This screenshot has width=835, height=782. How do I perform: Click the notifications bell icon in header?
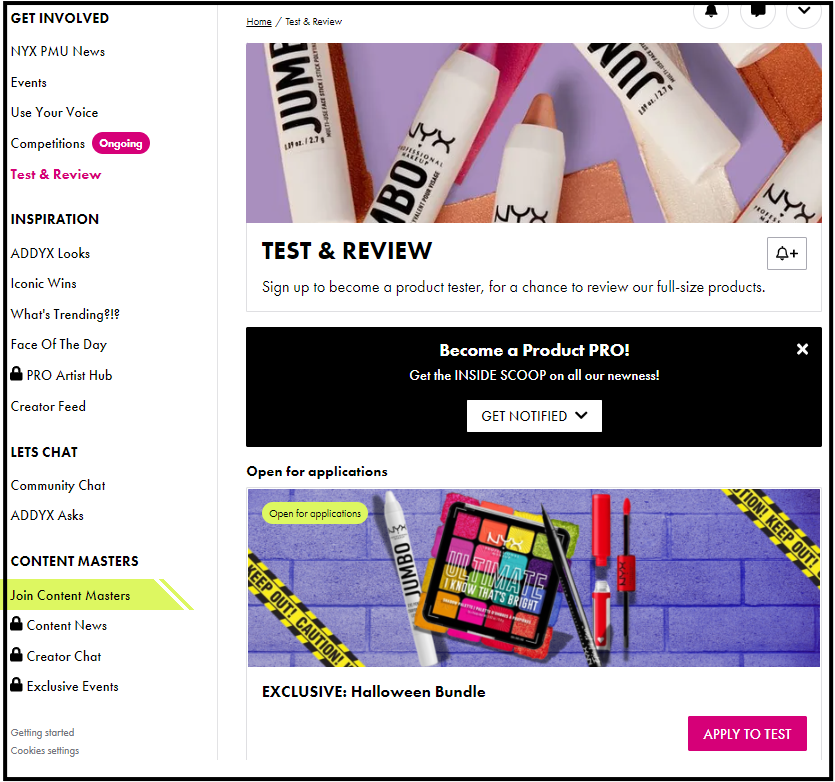pos(710,13)
